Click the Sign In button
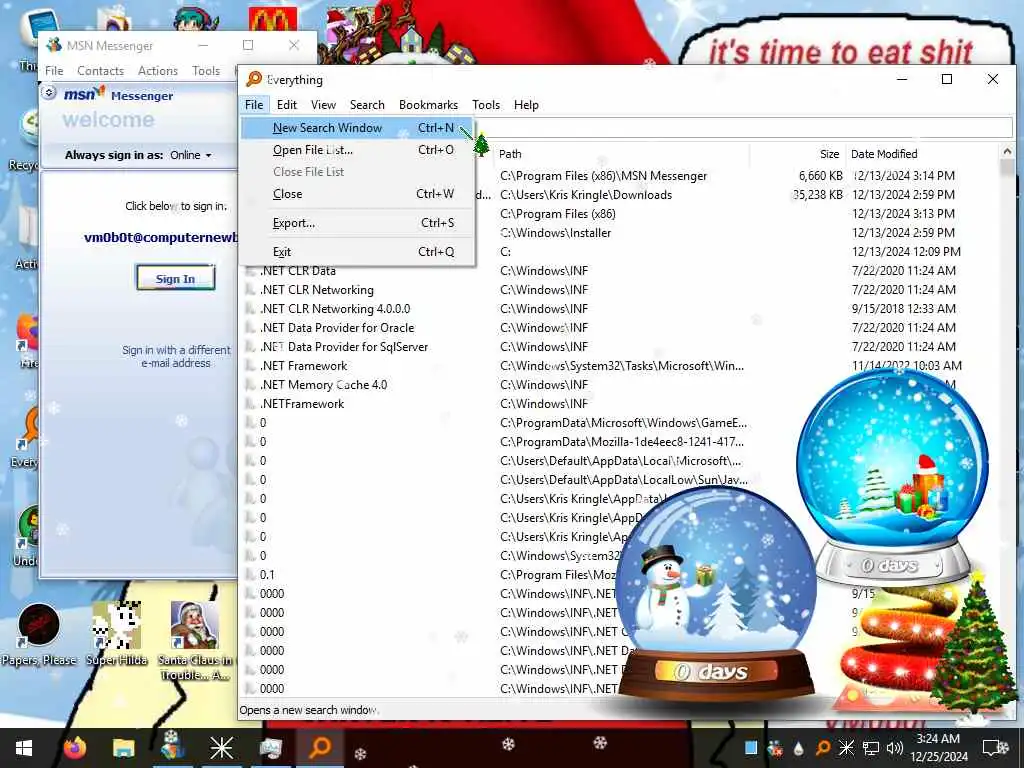1024x768 pixels. [175, 278]
